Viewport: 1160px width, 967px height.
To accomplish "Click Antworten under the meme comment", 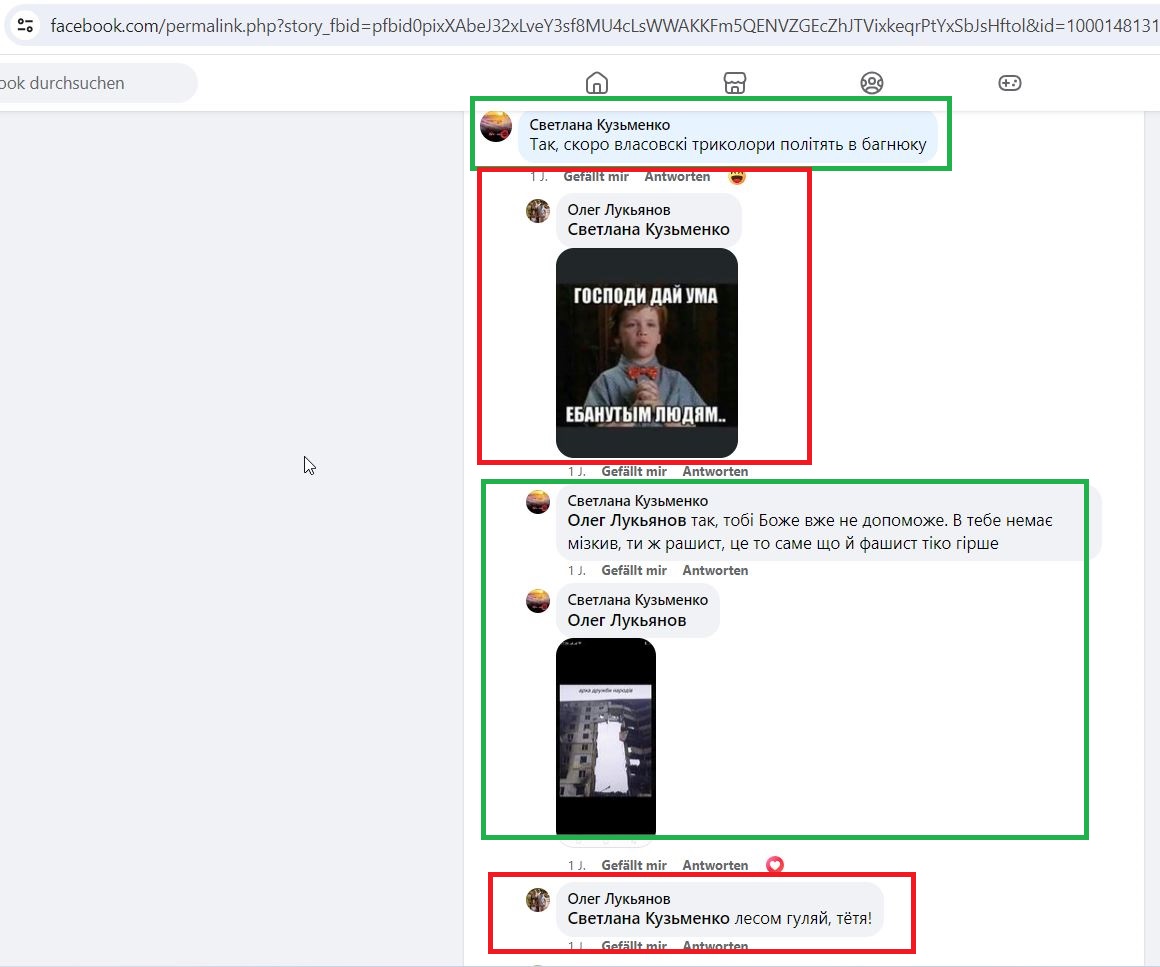I will click(x=715, y=471).
